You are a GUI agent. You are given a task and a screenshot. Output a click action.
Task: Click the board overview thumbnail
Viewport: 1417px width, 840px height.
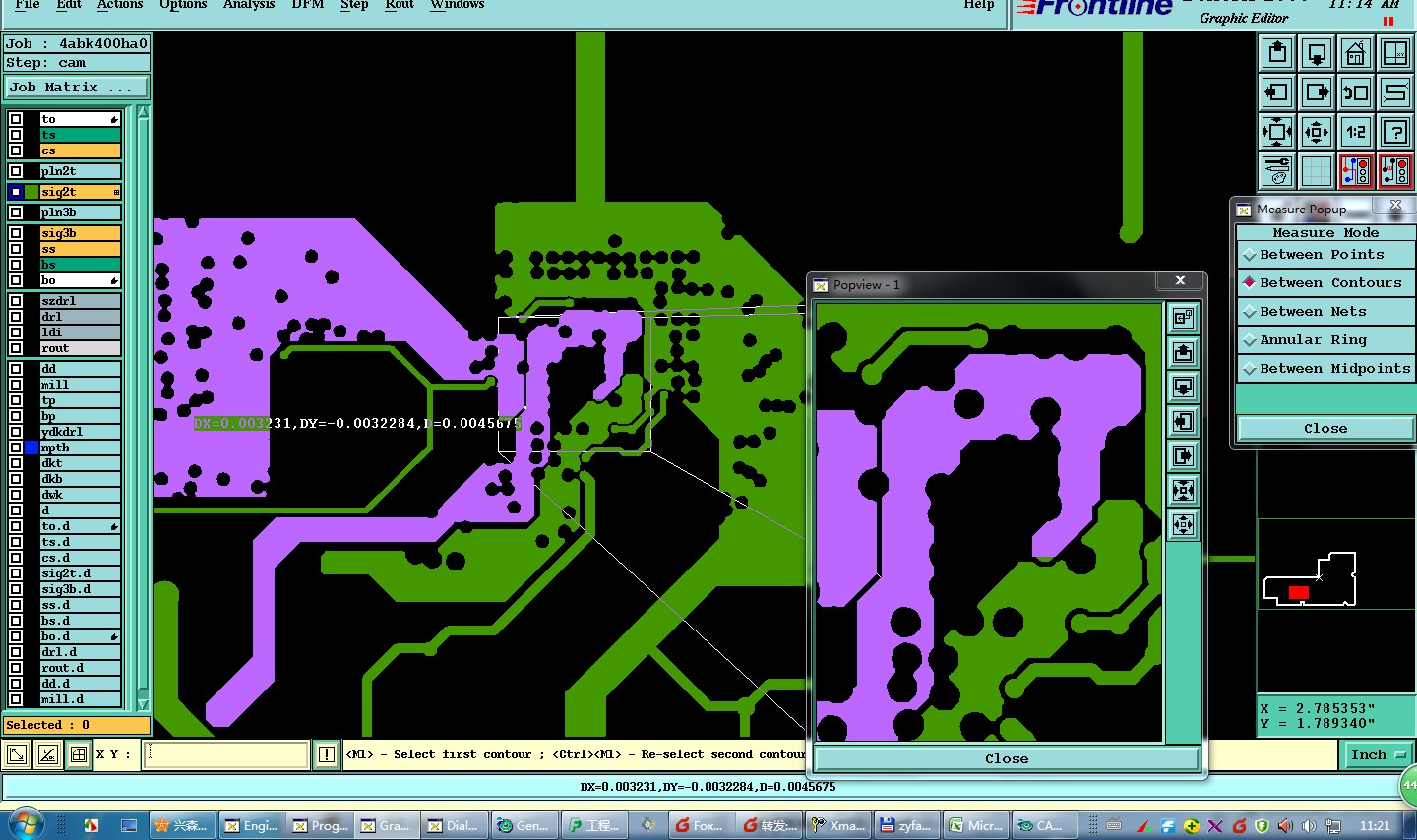pyautogui.click(x=1311, y=579)
